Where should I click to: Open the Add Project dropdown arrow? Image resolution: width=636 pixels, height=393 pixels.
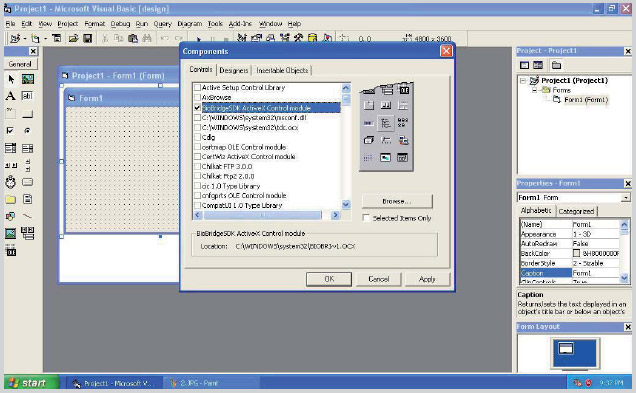[25, 39]
